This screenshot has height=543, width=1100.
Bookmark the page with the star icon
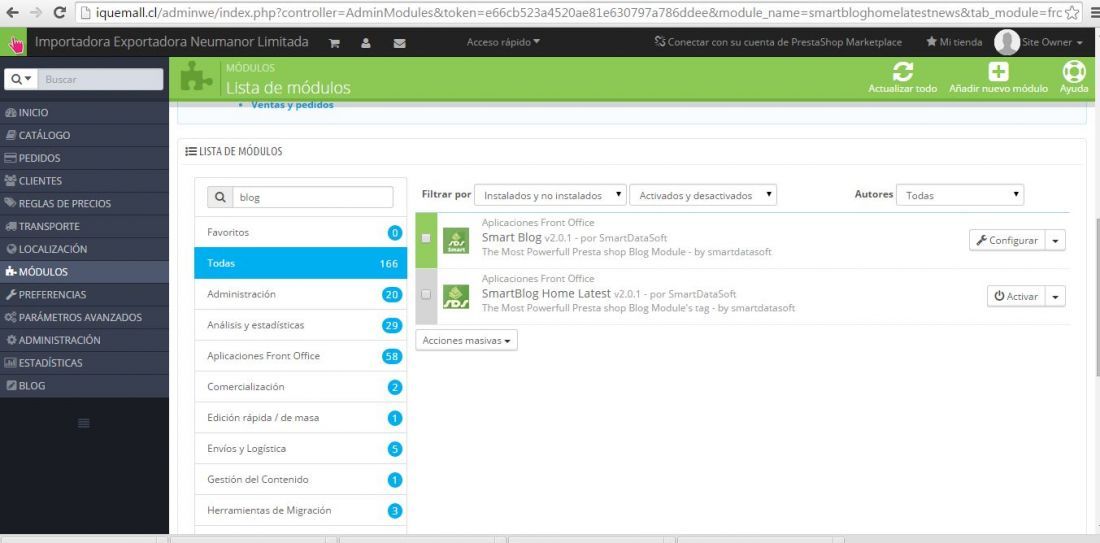[1073, 12]
